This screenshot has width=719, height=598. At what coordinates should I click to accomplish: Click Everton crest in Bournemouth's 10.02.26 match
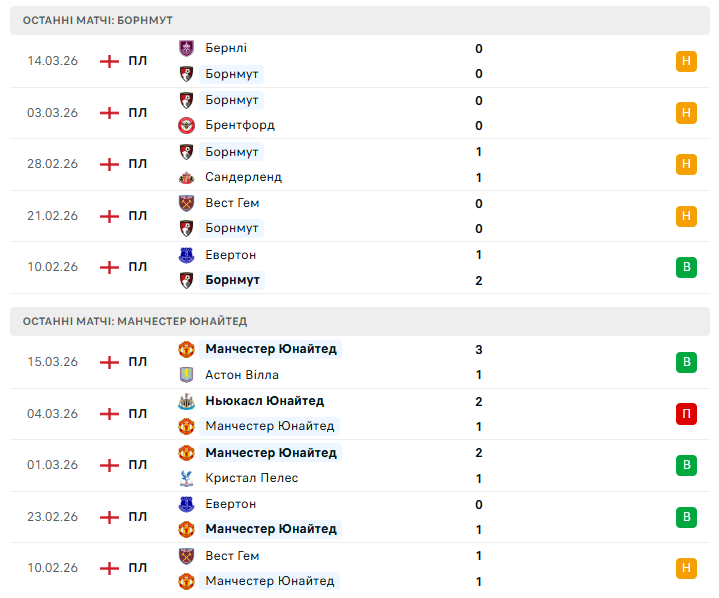pyautogui.click(x=186, y=255)
